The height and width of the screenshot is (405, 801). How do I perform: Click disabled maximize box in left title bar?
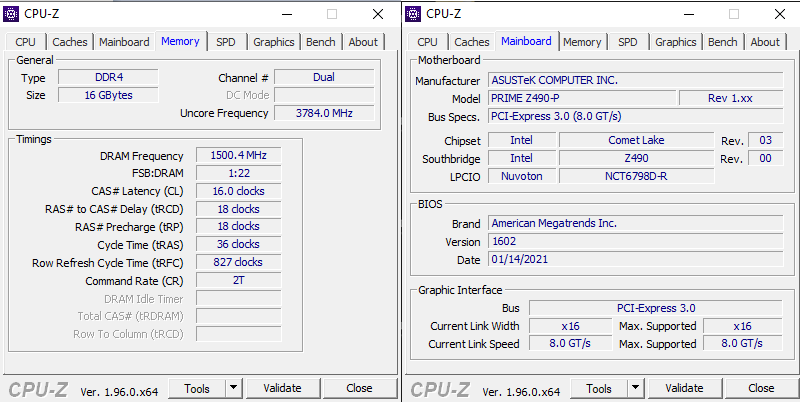tap(332, 14)
